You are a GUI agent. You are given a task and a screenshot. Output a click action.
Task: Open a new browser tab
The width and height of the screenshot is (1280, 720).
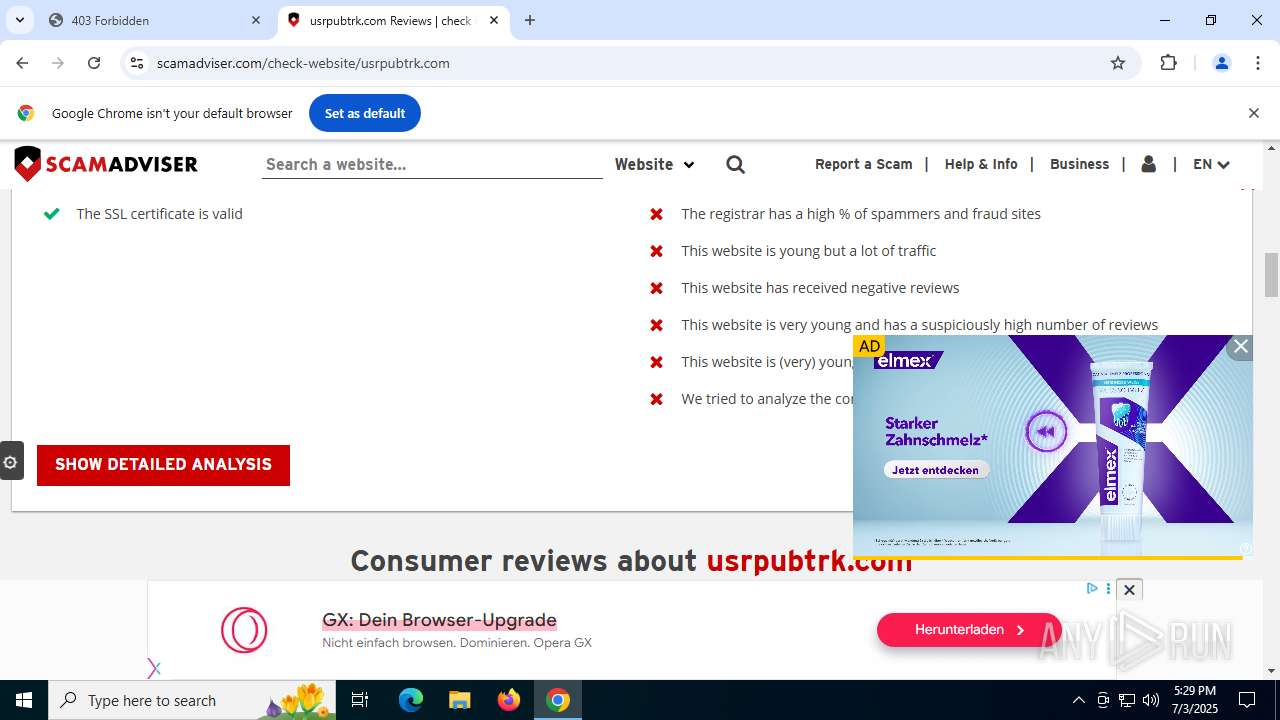point(530,20)
